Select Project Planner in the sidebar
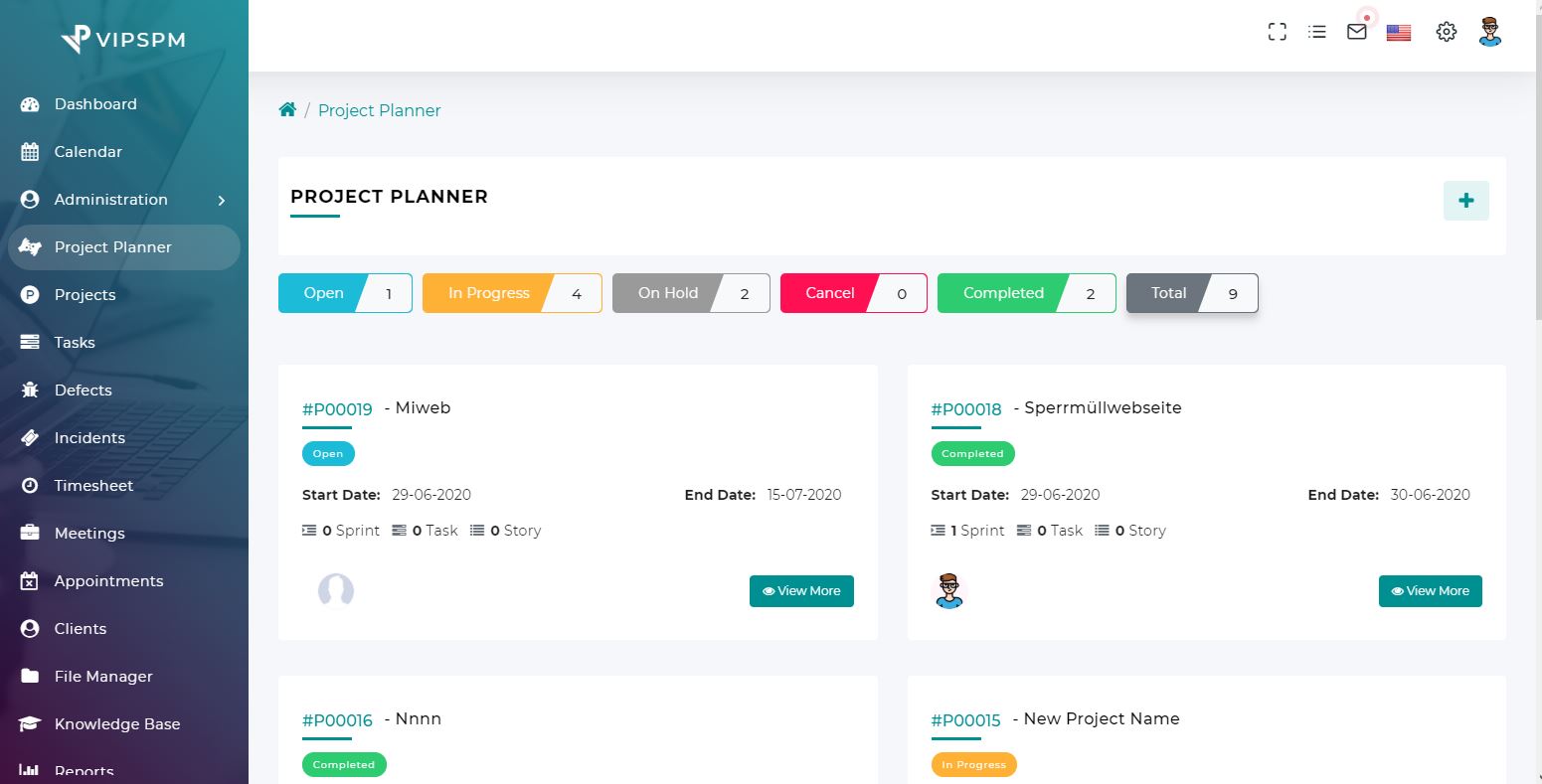 [113, 246]
